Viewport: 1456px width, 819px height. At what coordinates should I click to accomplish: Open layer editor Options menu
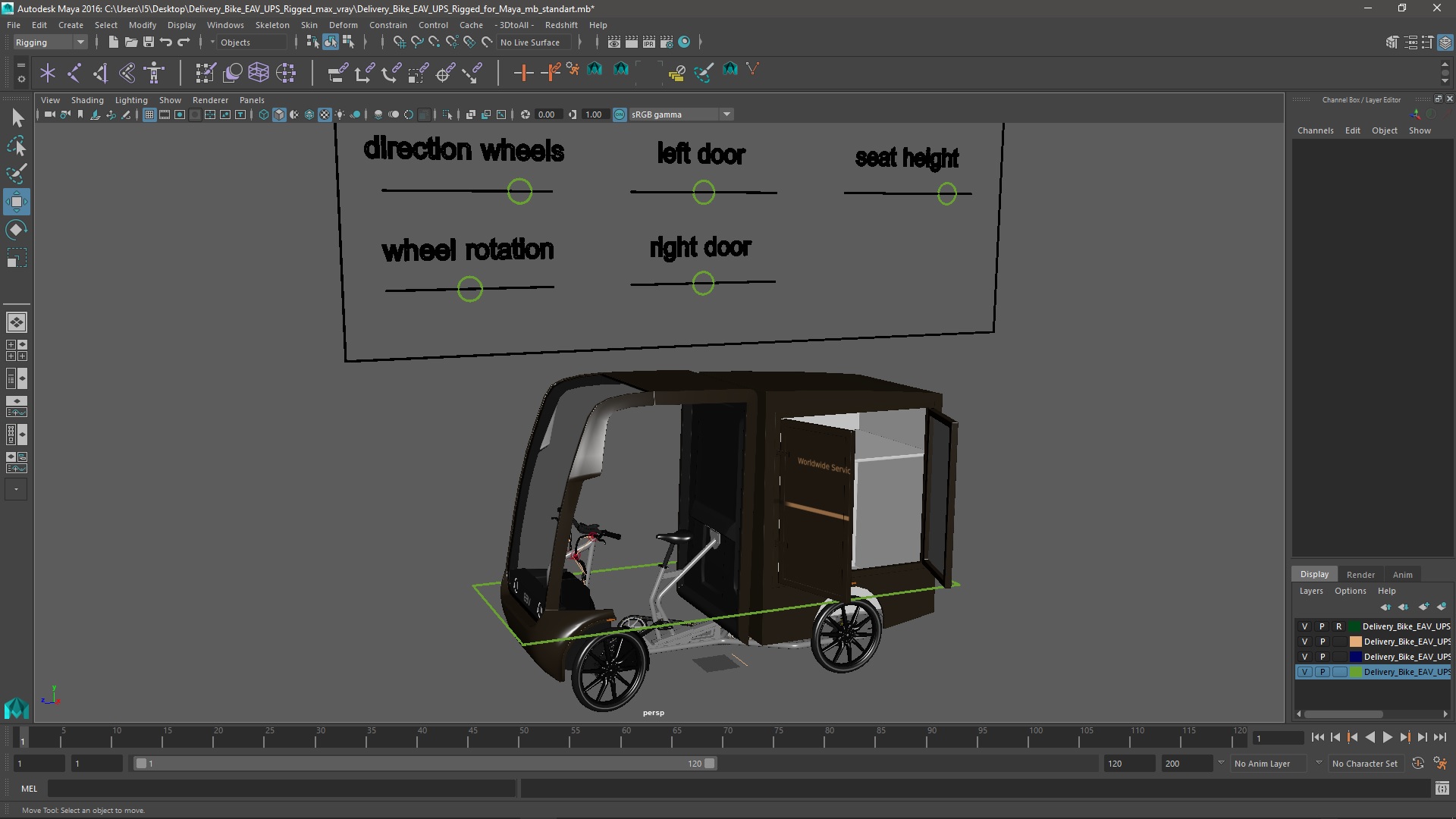tap(1351, 591)
